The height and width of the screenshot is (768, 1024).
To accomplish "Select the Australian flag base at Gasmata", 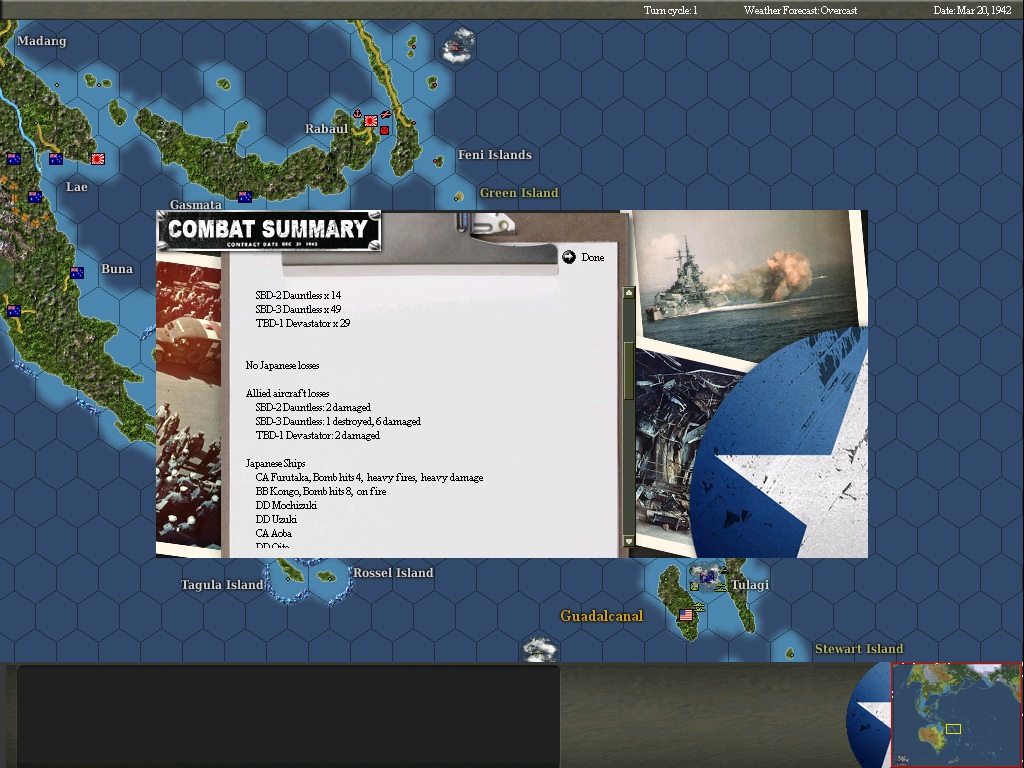I will 245,197.
